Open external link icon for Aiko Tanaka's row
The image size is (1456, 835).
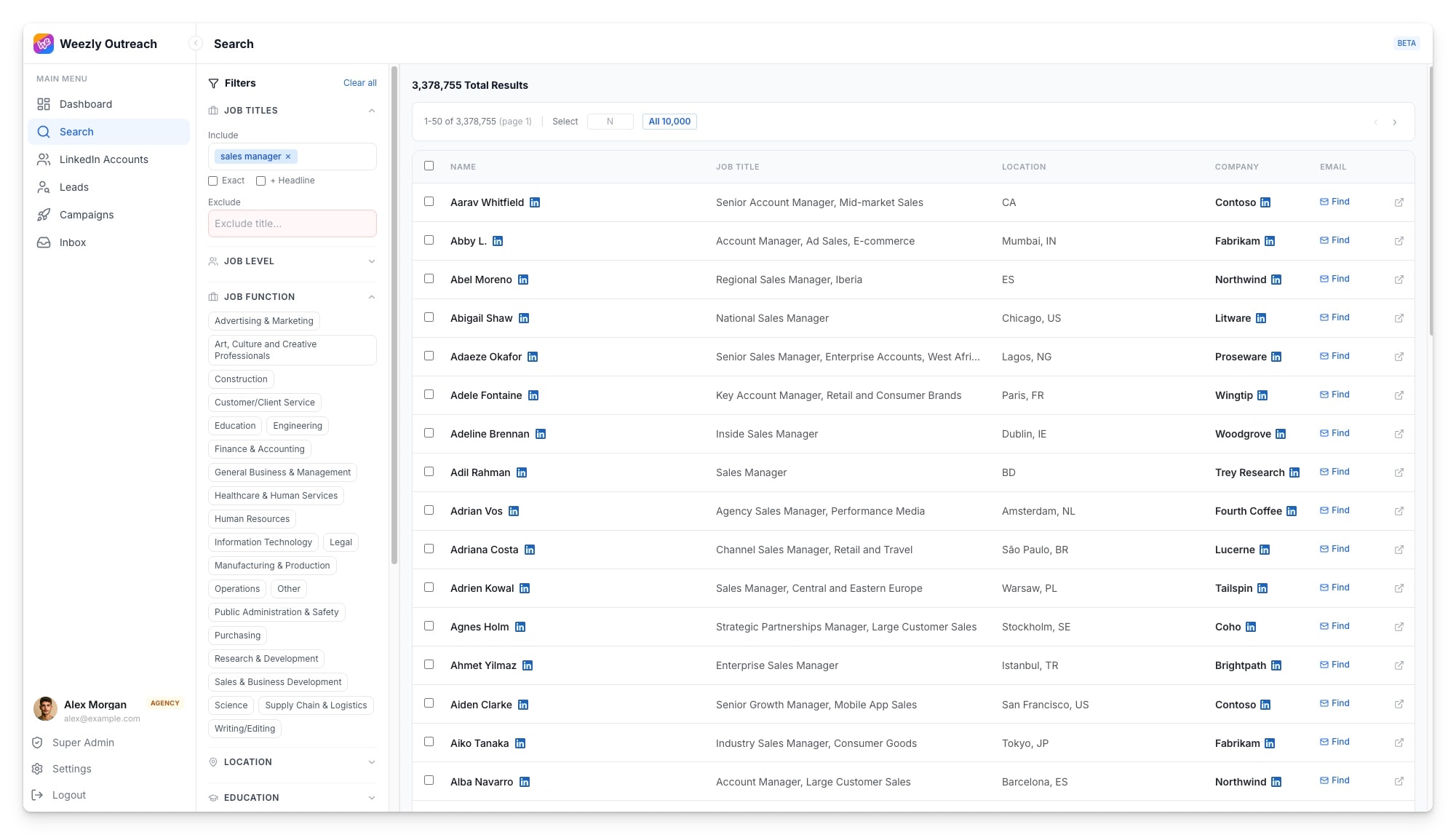tap(1399, 743)
